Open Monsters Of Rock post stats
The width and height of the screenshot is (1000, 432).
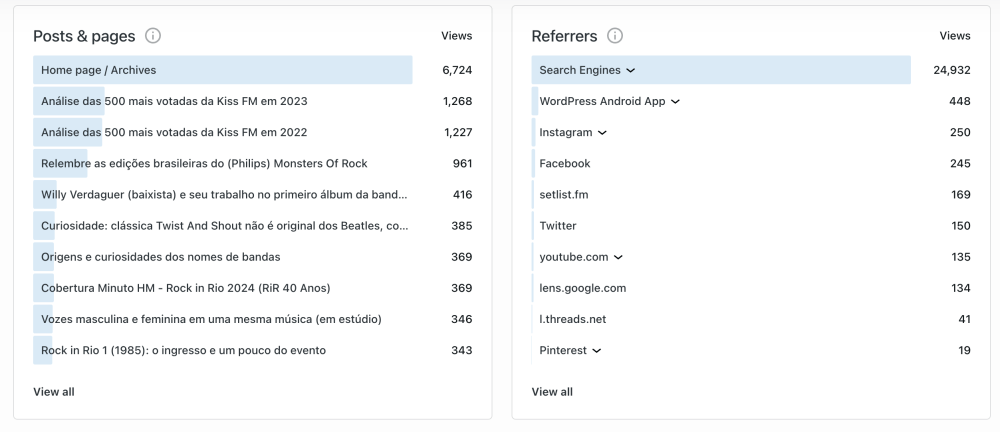click(204, 164)
